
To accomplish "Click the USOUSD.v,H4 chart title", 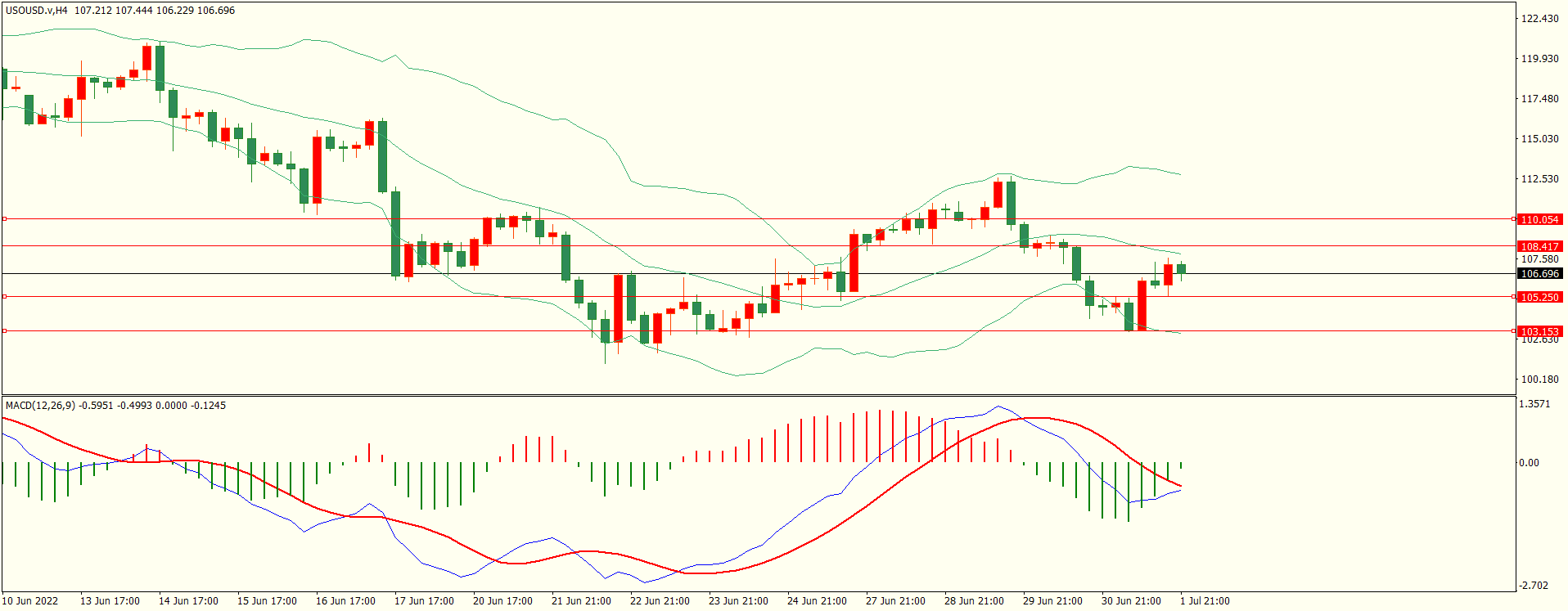I will 37,11.
